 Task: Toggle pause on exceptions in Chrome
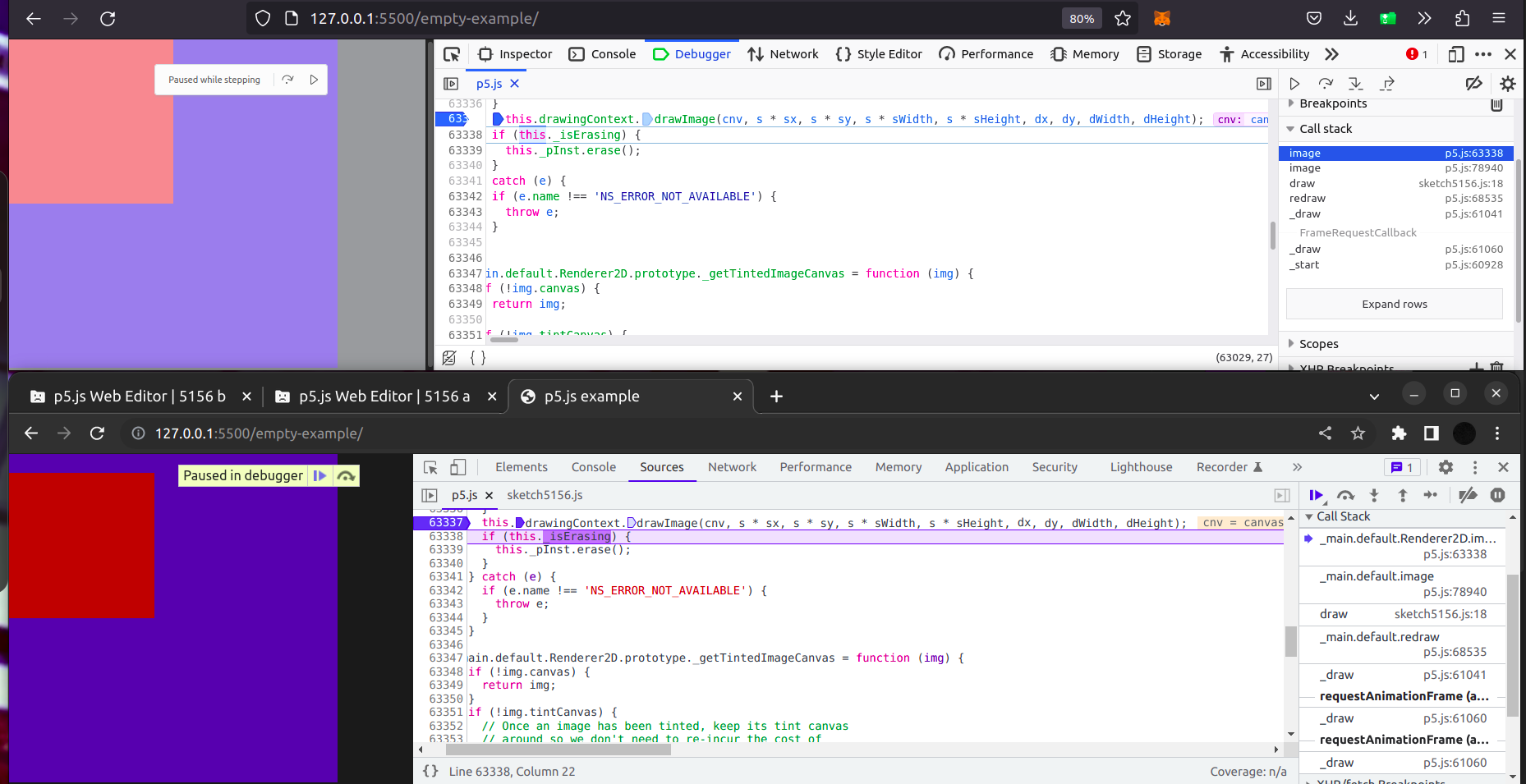(1498, 495)
